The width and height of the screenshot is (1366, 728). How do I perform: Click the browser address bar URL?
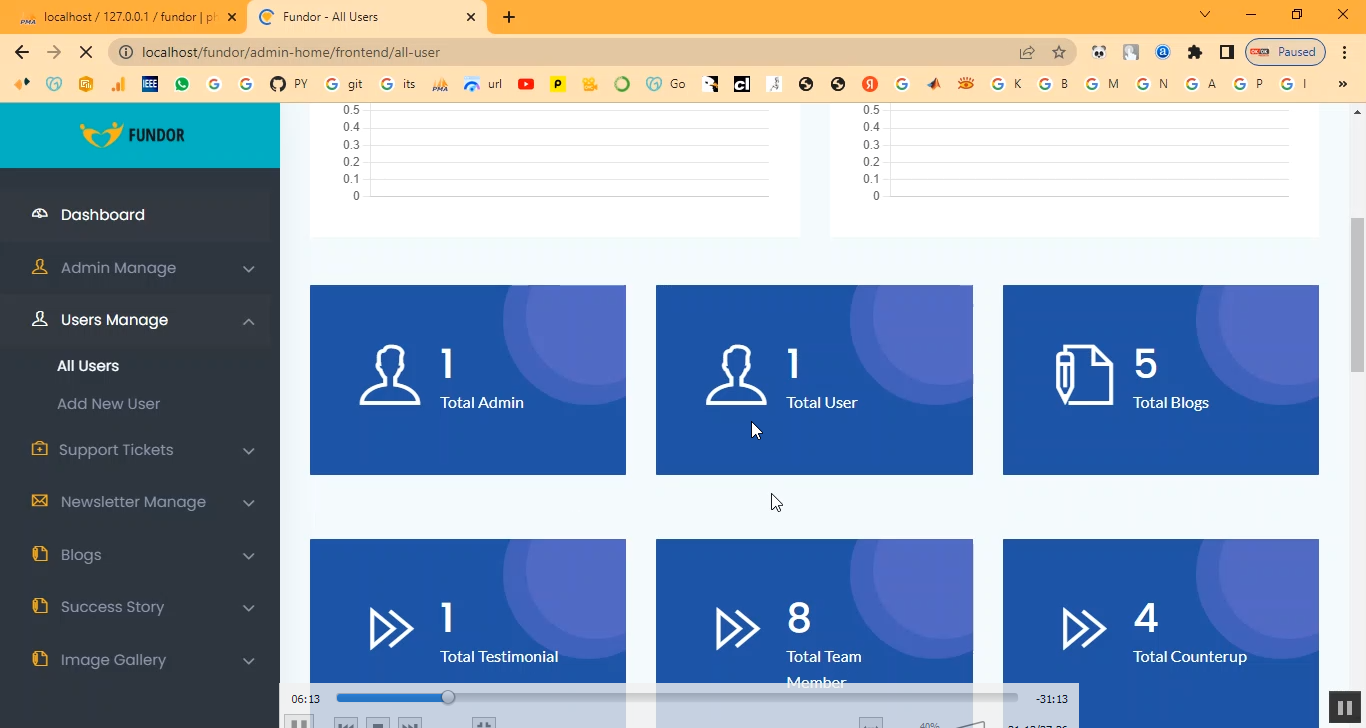tap(290, 52)
